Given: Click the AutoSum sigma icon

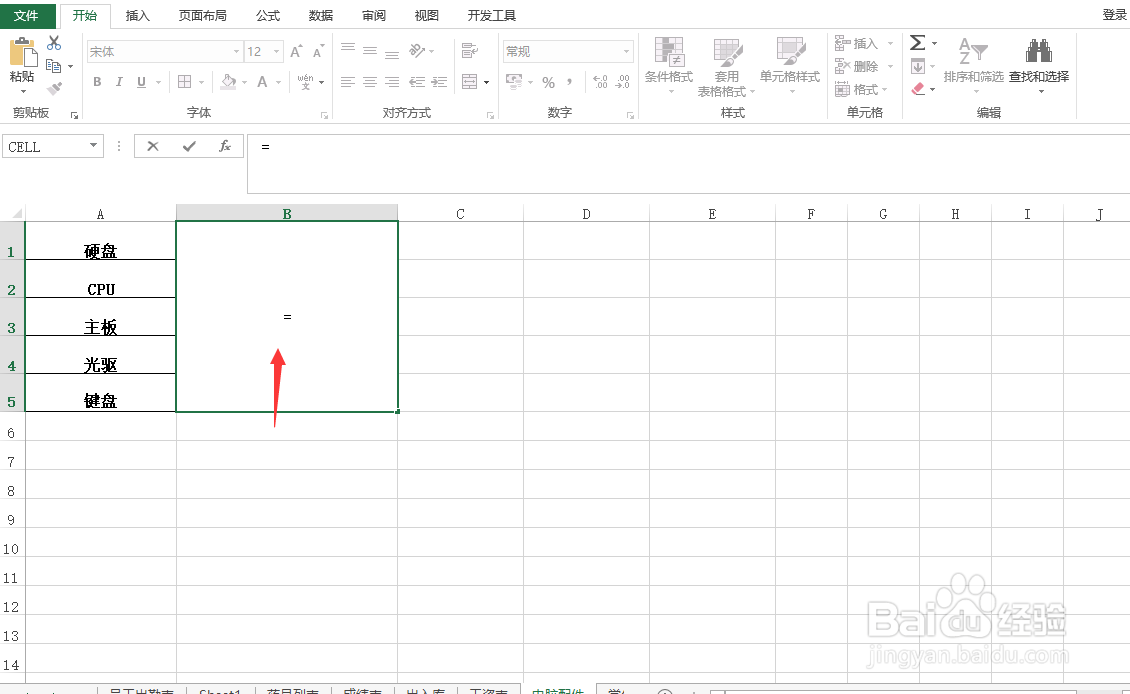Looking at the screenshot, I should tap(917, 43).
